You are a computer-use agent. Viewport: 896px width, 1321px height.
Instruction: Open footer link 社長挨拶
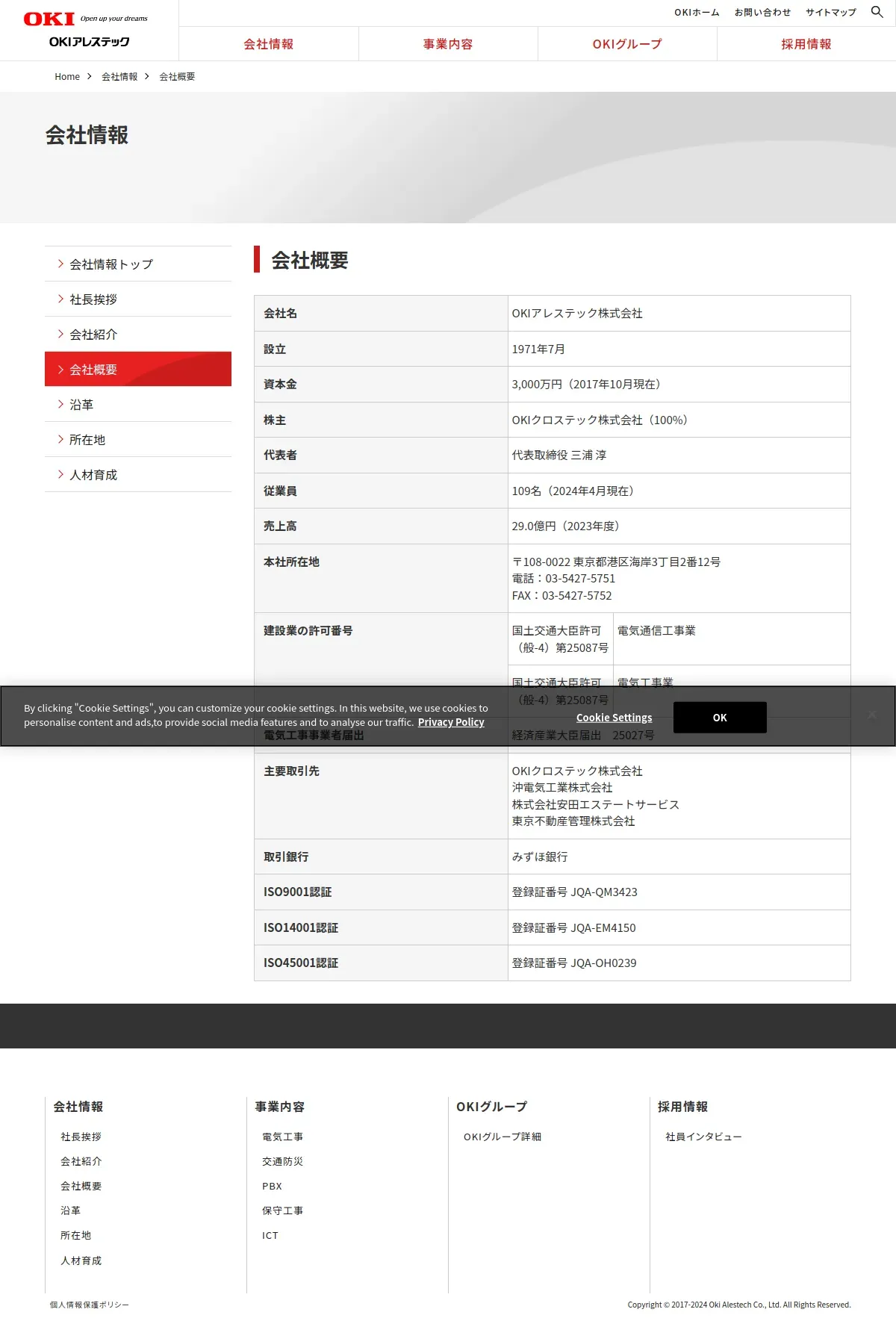tap(81, 1137)
